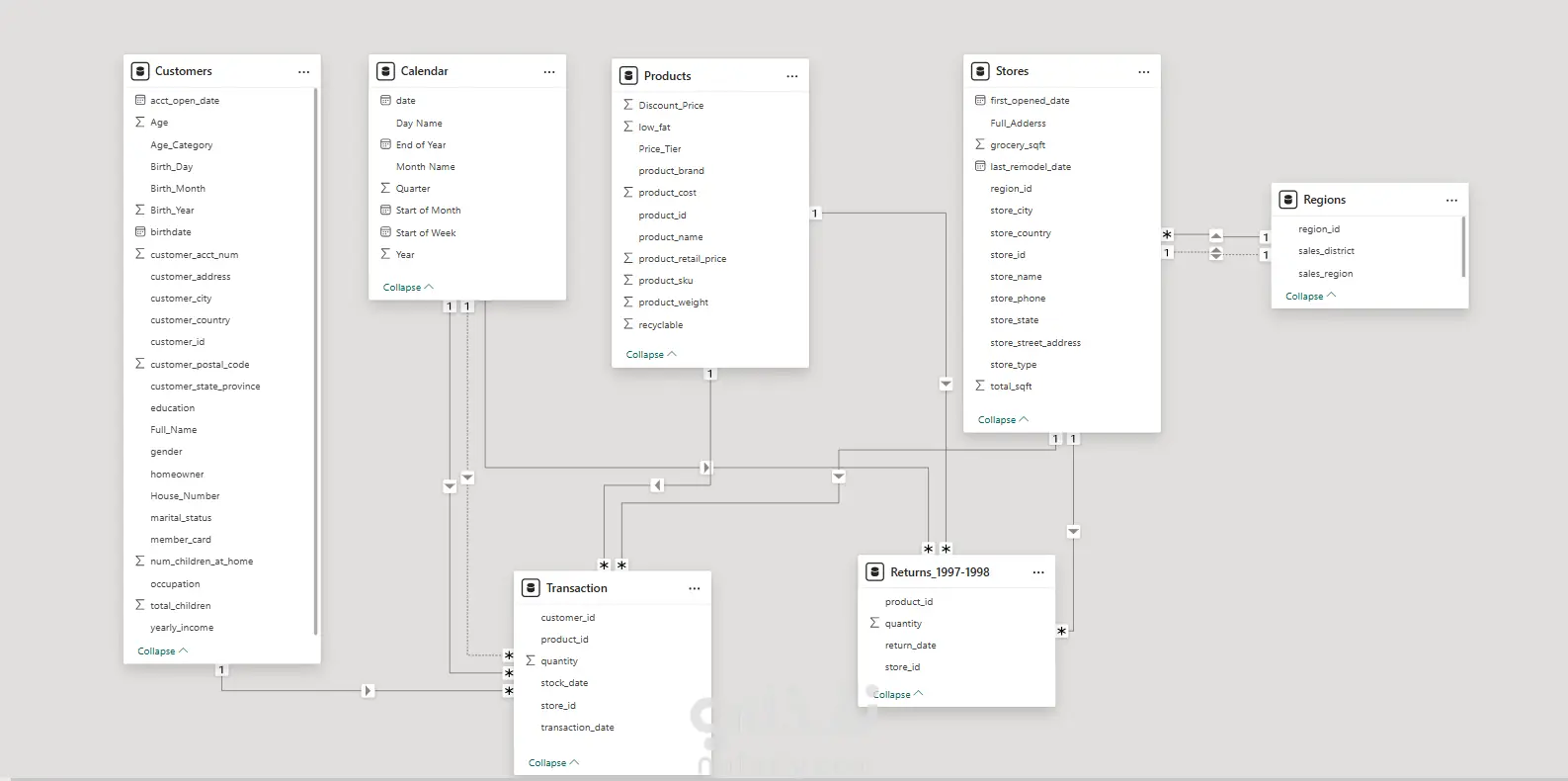This screenshot has width=1568, height=781.
Task: Click the calendar icon beside acct_open_date
Action: click(139, 100)
